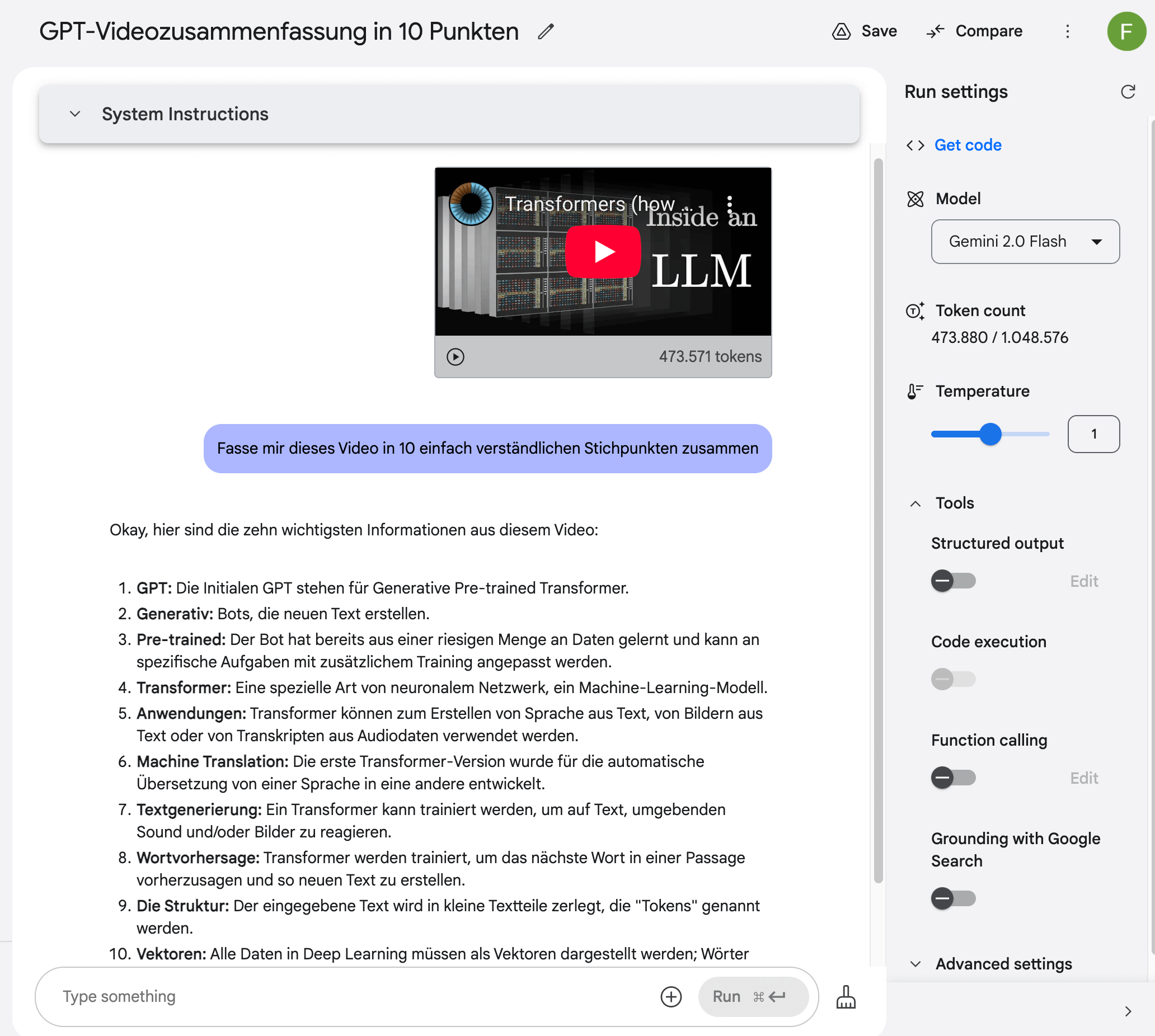
Task: Click the Save to Drive icon
Action: pyautogui.click(x=841, y=31)
